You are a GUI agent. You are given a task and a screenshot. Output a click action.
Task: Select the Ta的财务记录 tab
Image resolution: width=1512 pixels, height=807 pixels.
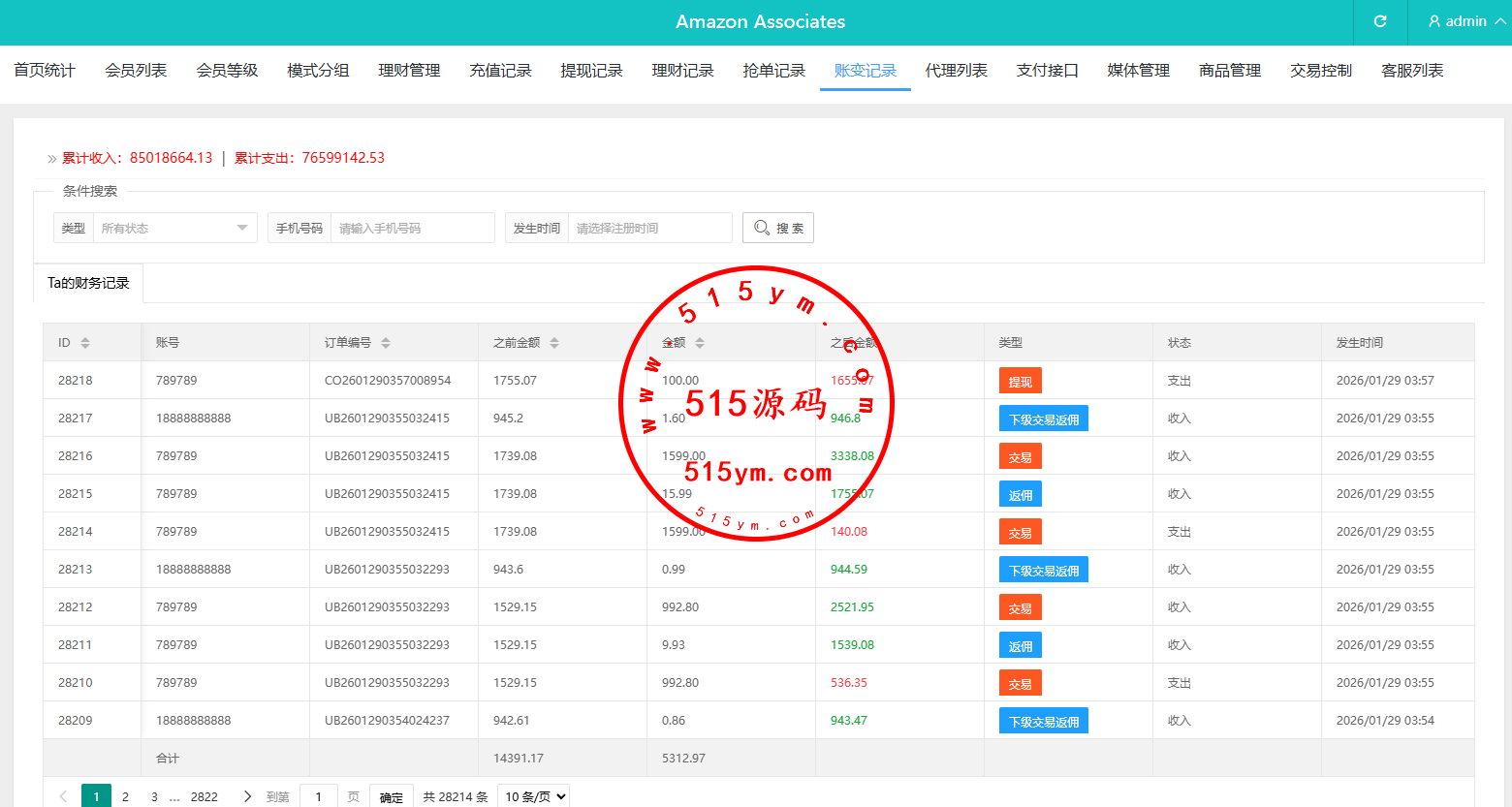pos(88,283)
